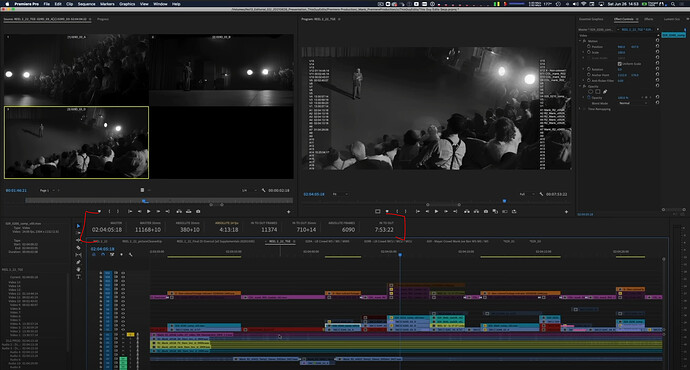Create ellipse mask under Opacity
Screen dimensions: 690x370
click(x=591, y=92)
